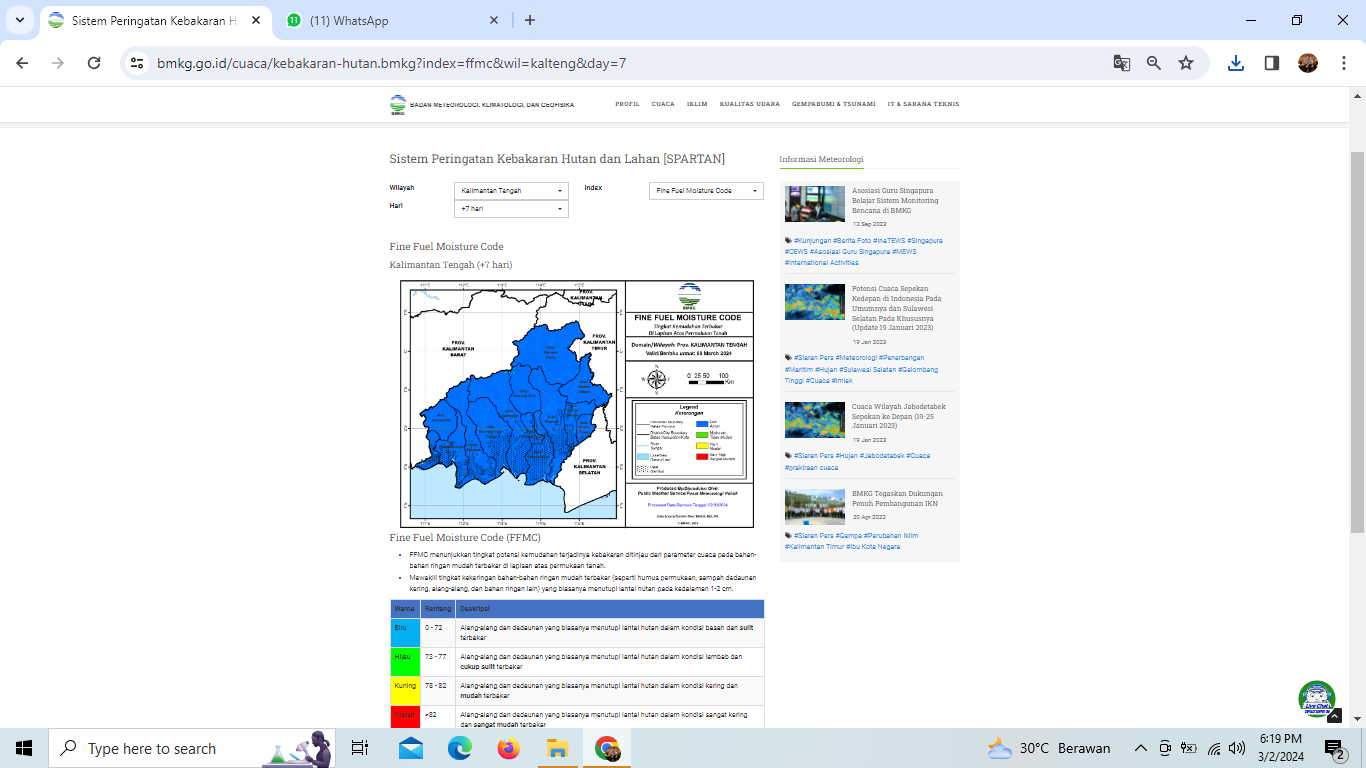Click Cuaca Wilayah Jabodetabek article thumbnail
Screen dimensions: 1366x768
click(815, 420)
